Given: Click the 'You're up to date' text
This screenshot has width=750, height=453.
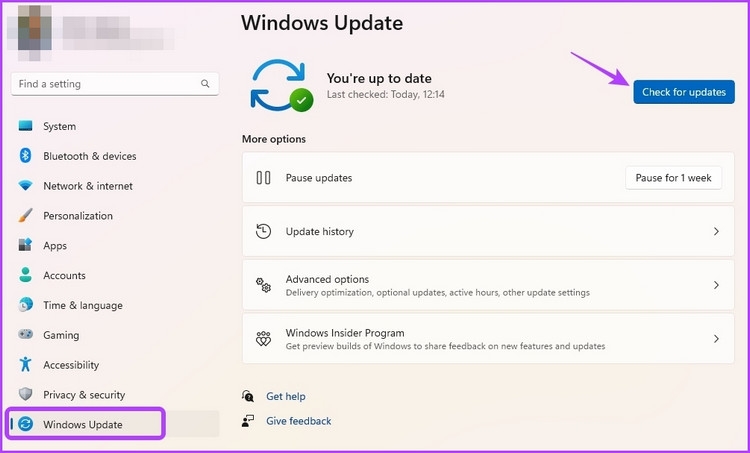Looking at the screenshot, I should point(379,78).
